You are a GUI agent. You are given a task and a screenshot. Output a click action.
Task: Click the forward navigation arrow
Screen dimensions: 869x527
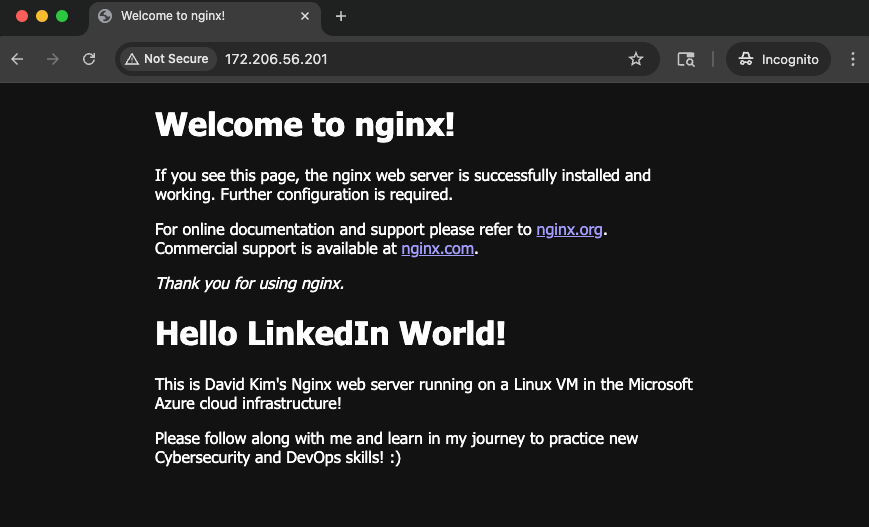pyautogui.click(x=53, y=59)
